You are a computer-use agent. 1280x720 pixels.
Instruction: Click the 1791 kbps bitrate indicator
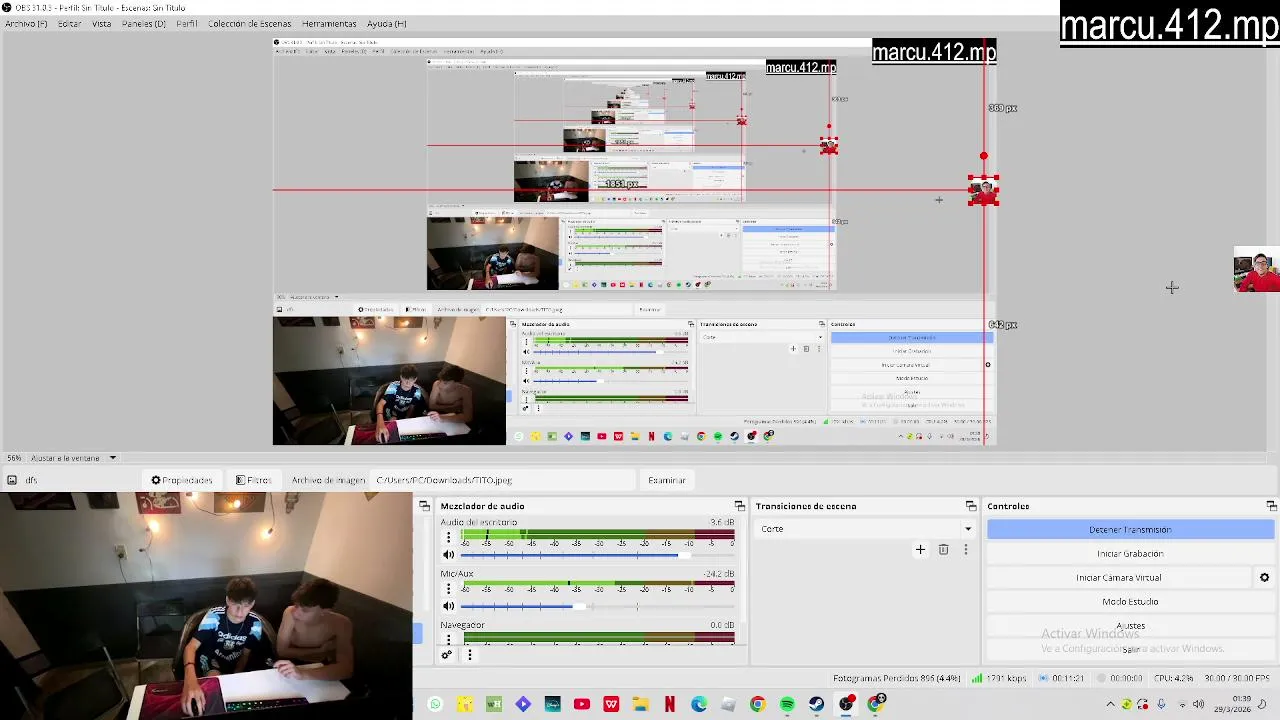pos(1000,679)
